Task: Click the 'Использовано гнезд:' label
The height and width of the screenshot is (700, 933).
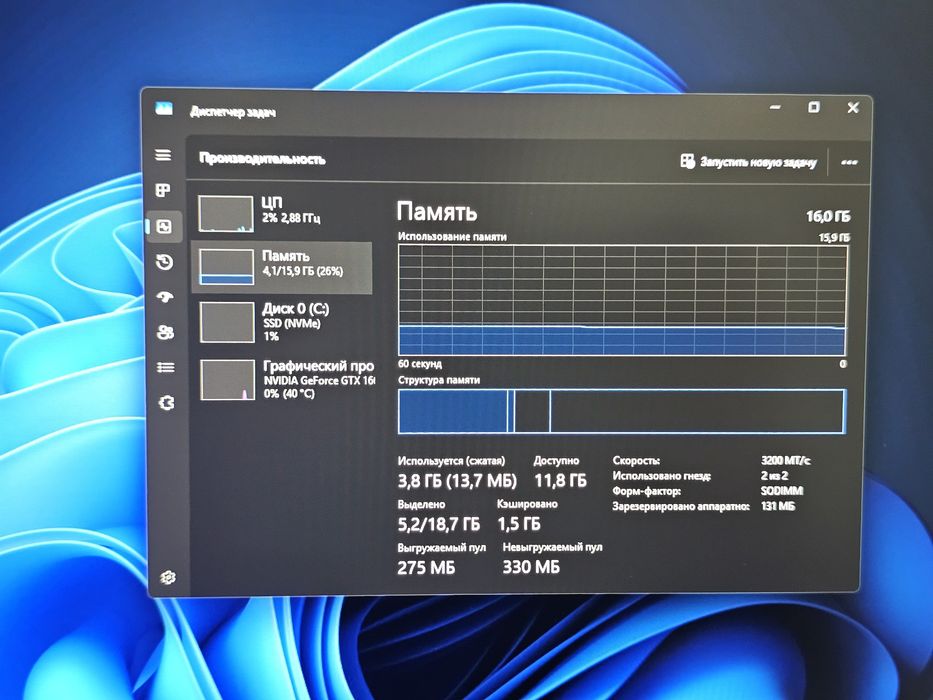Action: (662, 476)
